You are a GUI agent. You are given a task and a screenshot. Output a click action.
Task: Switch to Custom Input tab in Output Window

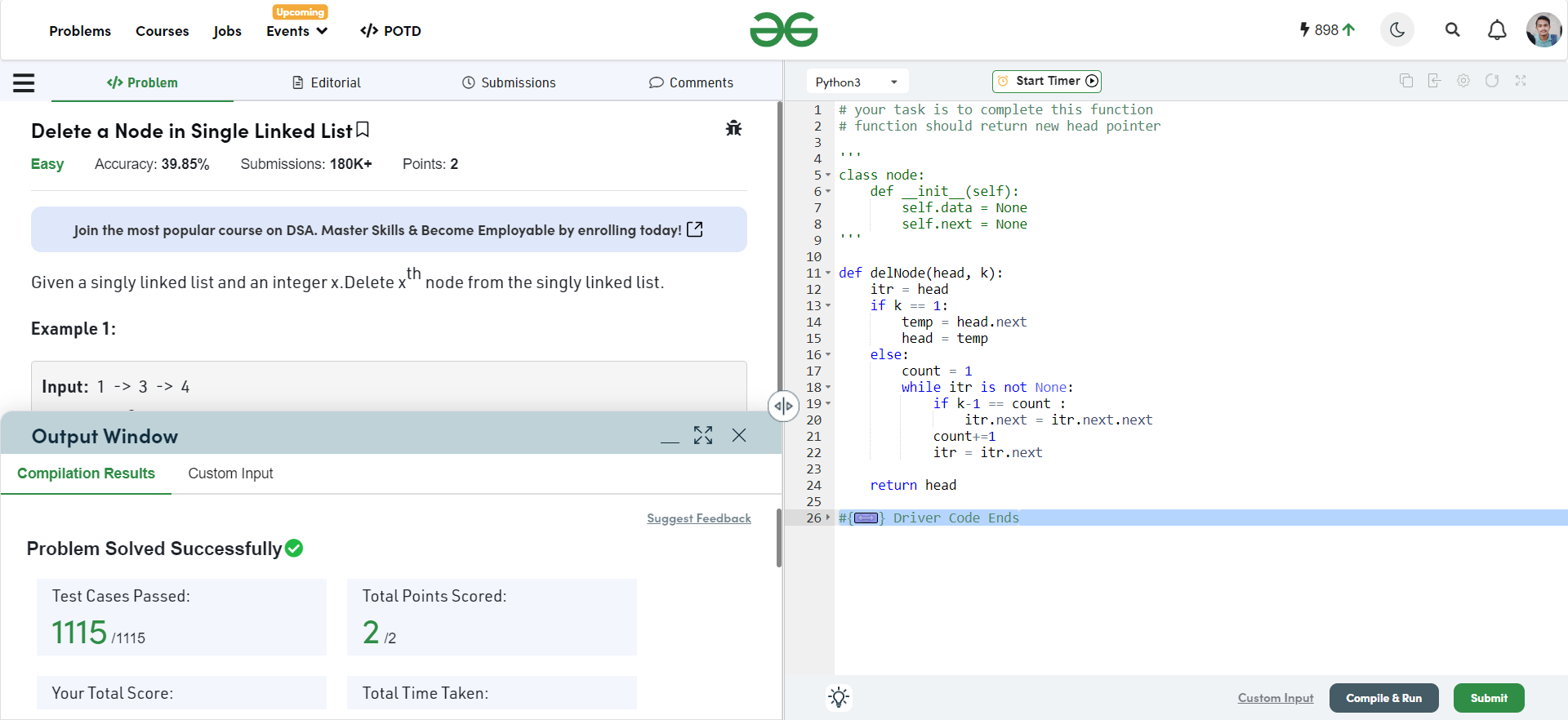point(230,473)
